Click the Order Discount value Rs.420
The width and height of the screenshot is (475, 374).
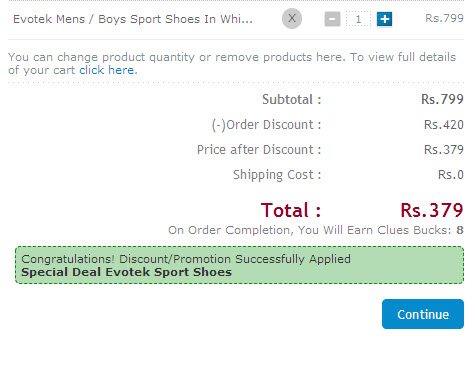[x=444, y=125]
